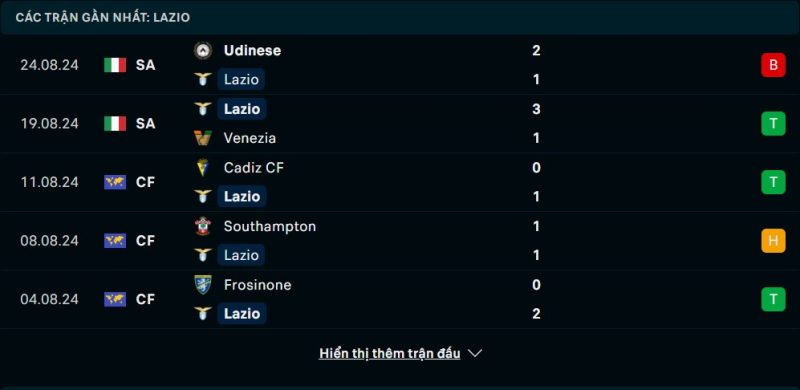Image resolution: width=800 pixels, height=390 pixels.
Task: Click the Italy flag on 24.08.24 row
Action: (115, 65)
